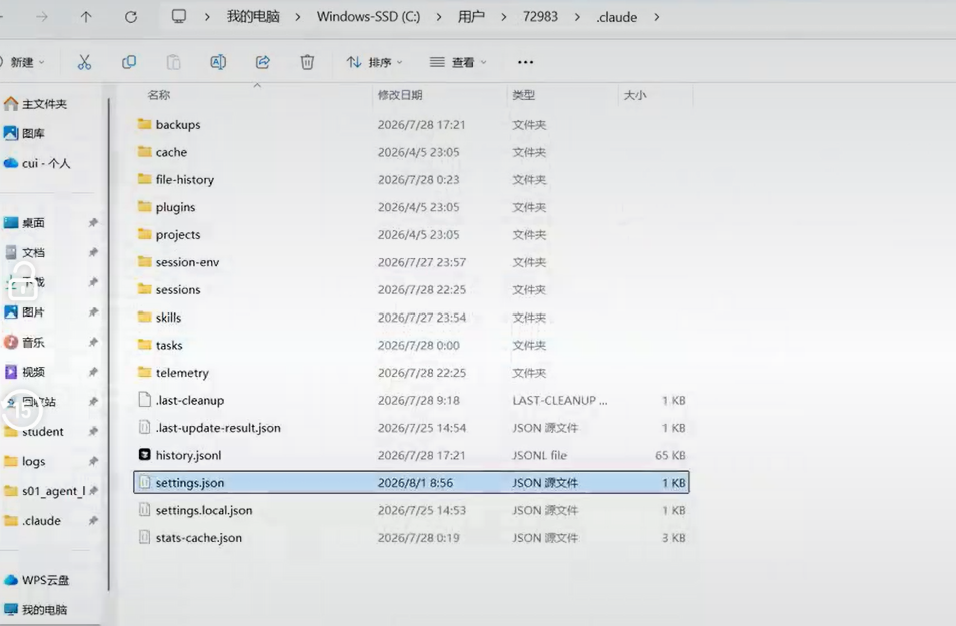
Task: Expand chevron before 我的电脑 in breadcrumb
Action: pyautogui.click(x=207, y=17)
